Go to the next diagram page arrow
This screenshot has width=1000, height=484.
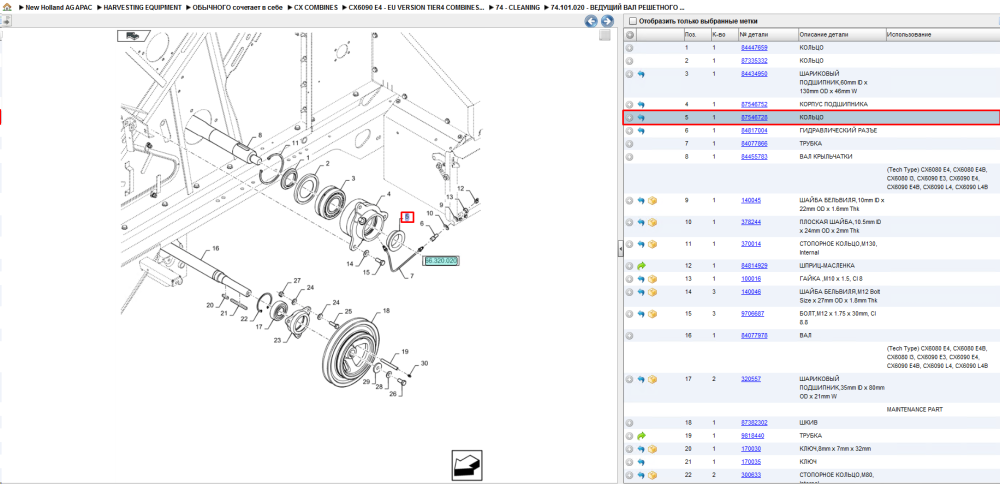tap(607, 21)
